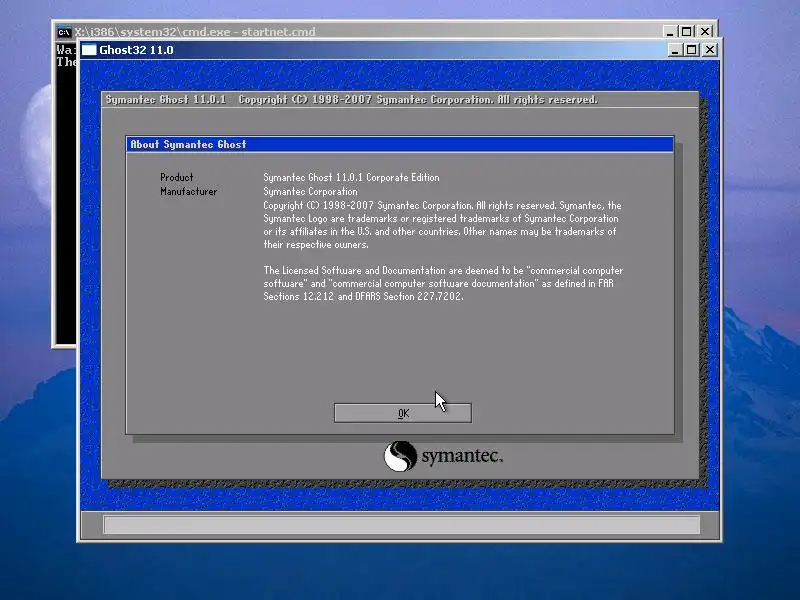Image resolution: width=800 pixels, height=600 pixels.
Task: Minimize the cmd.exe startnet.cmd window
Action: tap(670, 32)
